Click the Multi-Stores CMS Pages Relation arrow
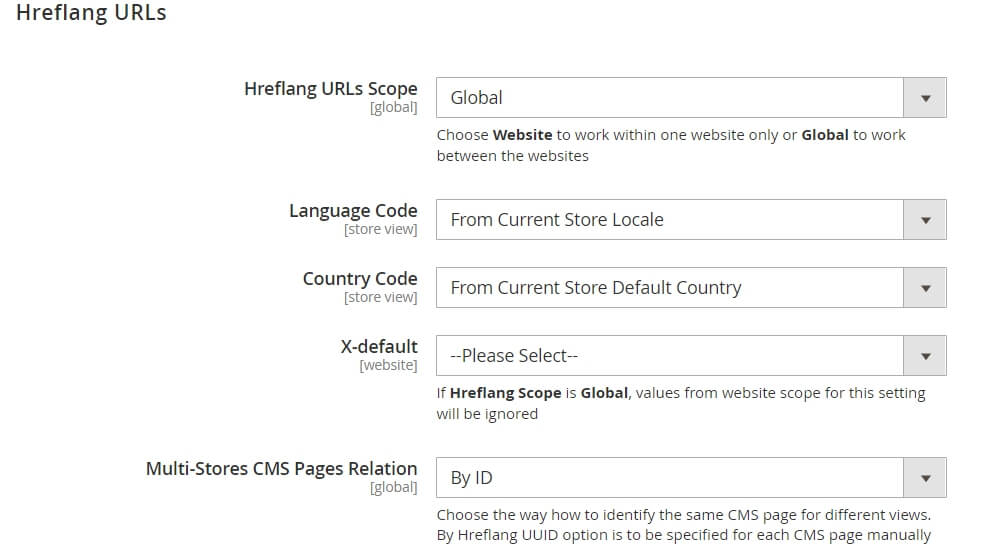Image resolution: width=1002 pixels, height=558 pixels. [x=925, y=478]
